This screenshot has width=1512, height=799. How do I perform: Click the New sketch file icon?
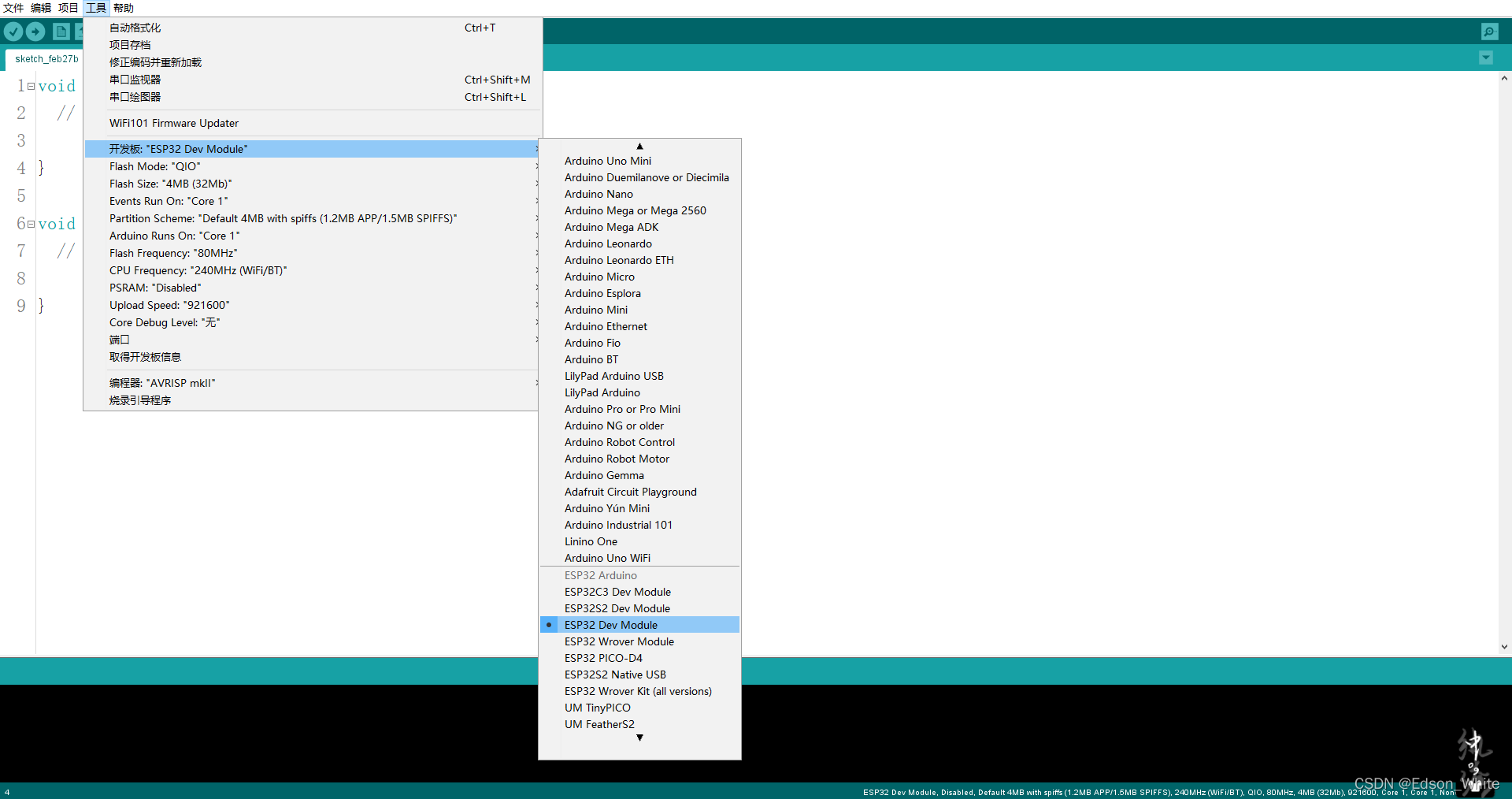point(61,32)
